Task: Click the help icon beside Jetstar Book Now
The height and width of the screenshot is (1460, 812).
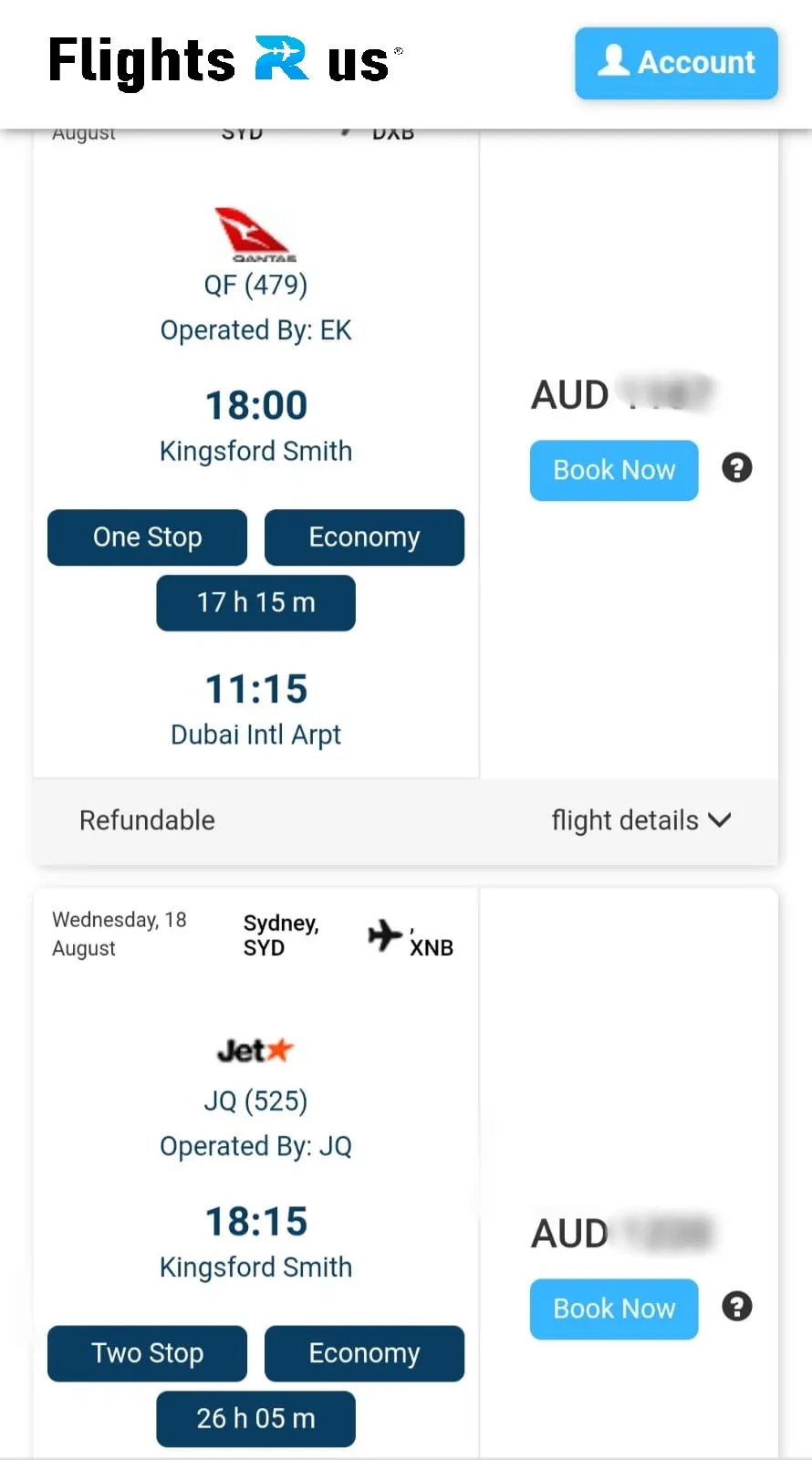Action: pos(737,1307)
